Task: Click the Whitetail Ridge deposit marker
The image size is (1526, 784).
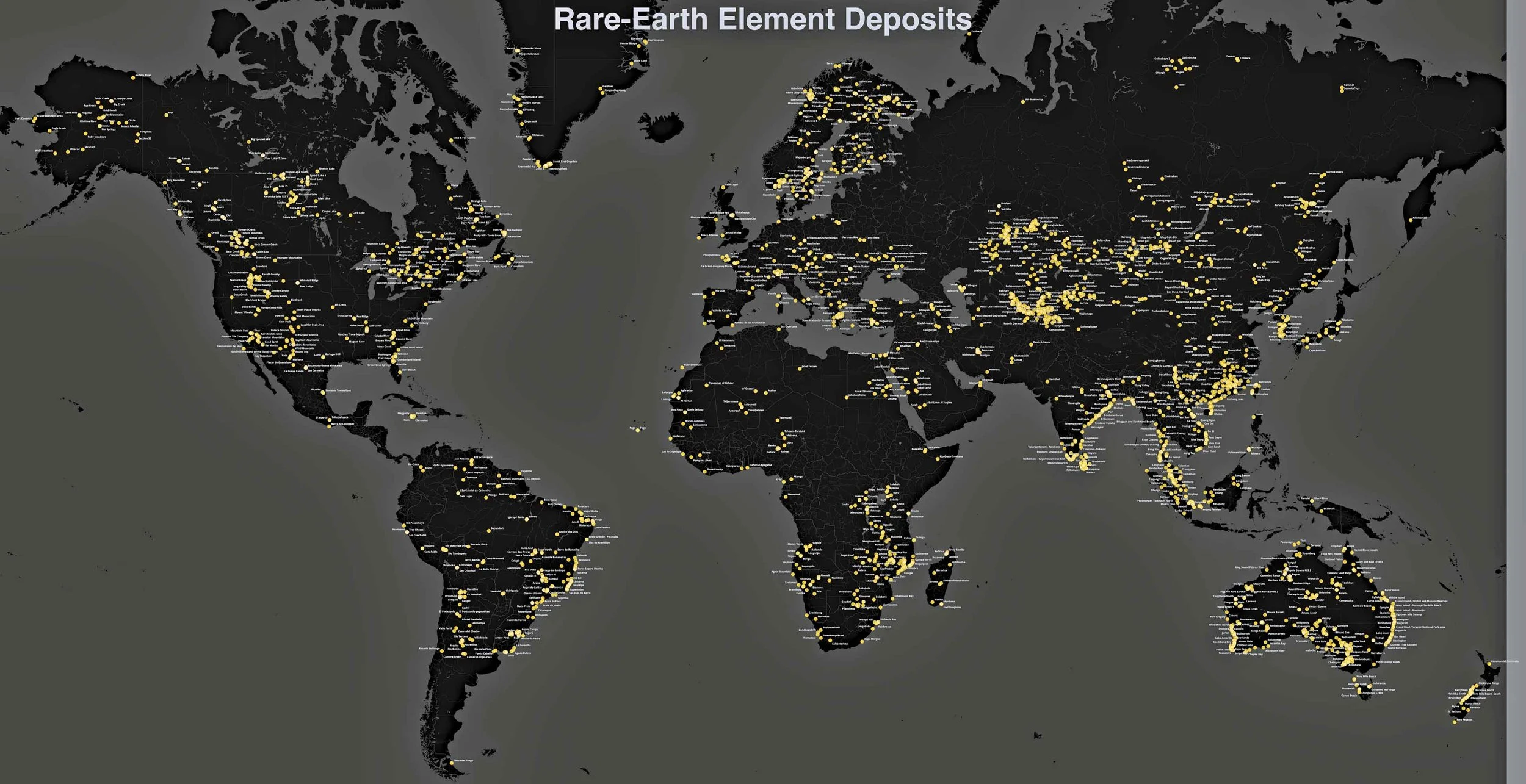Action: pyautogui.click(x=298, y=282)
